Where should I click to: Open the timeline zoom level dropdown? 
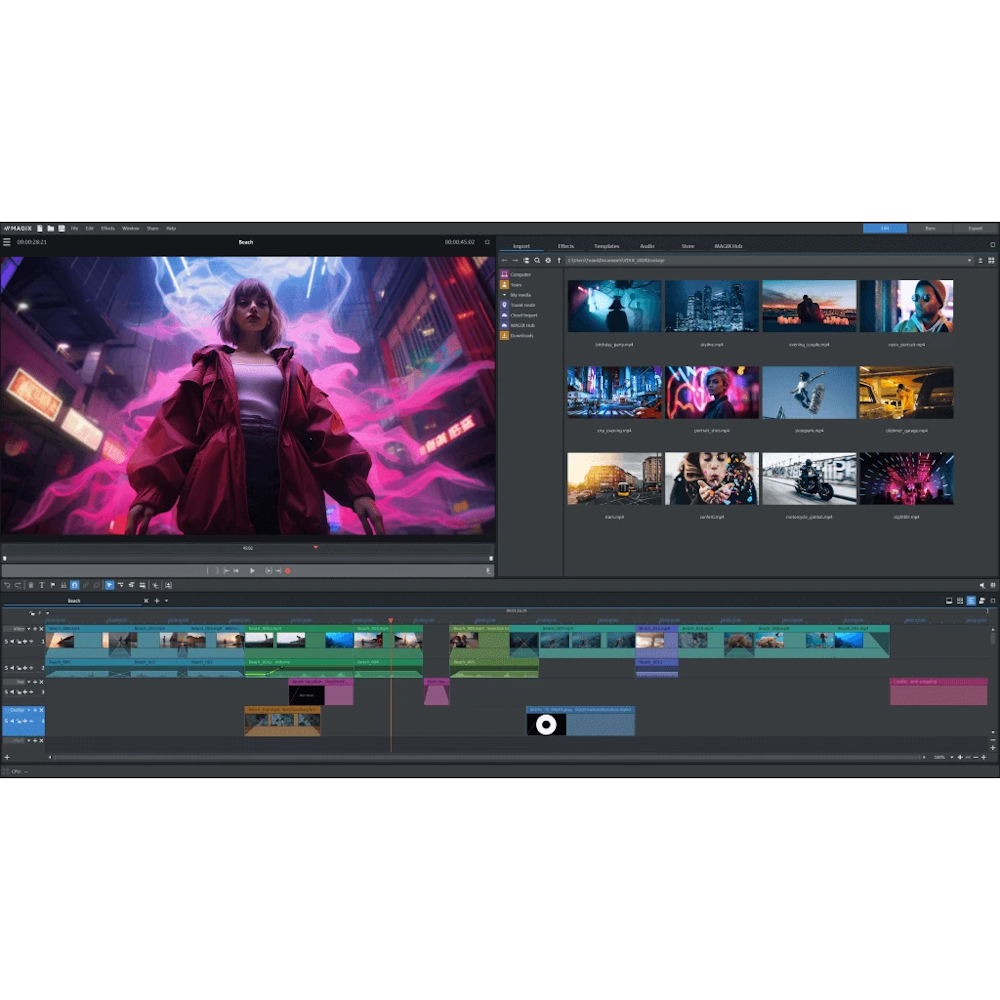952,757
